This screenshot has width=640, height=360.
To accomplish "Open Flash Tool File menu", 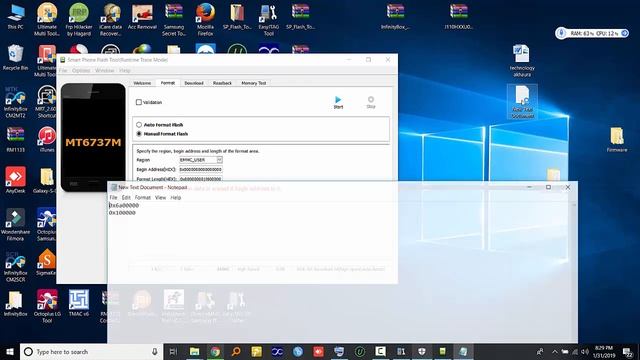I will pyautogui.click(x=63, y=70).
